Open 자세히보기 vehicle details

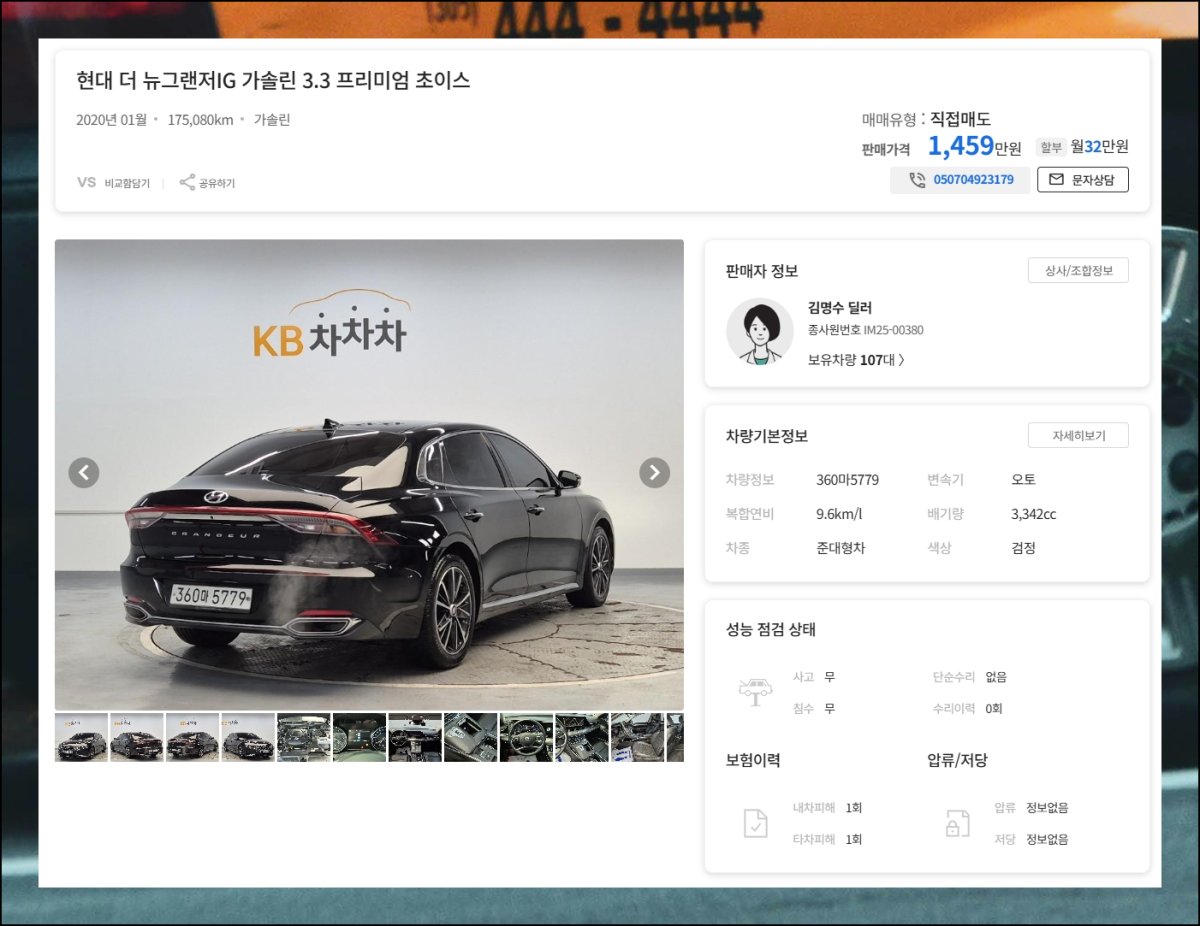(1078, 436)
